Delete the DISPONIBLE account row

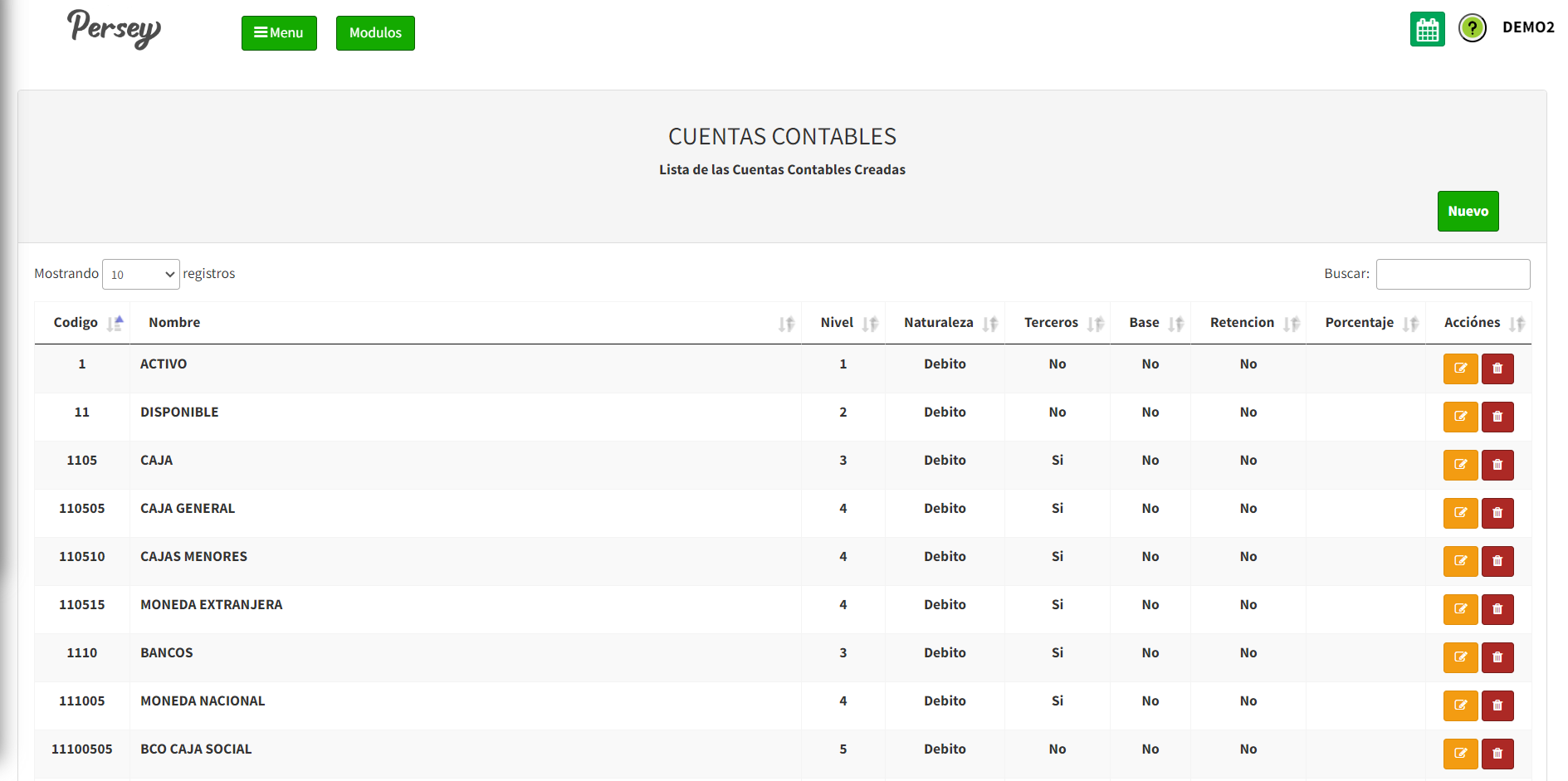(x=1497, y=417)
